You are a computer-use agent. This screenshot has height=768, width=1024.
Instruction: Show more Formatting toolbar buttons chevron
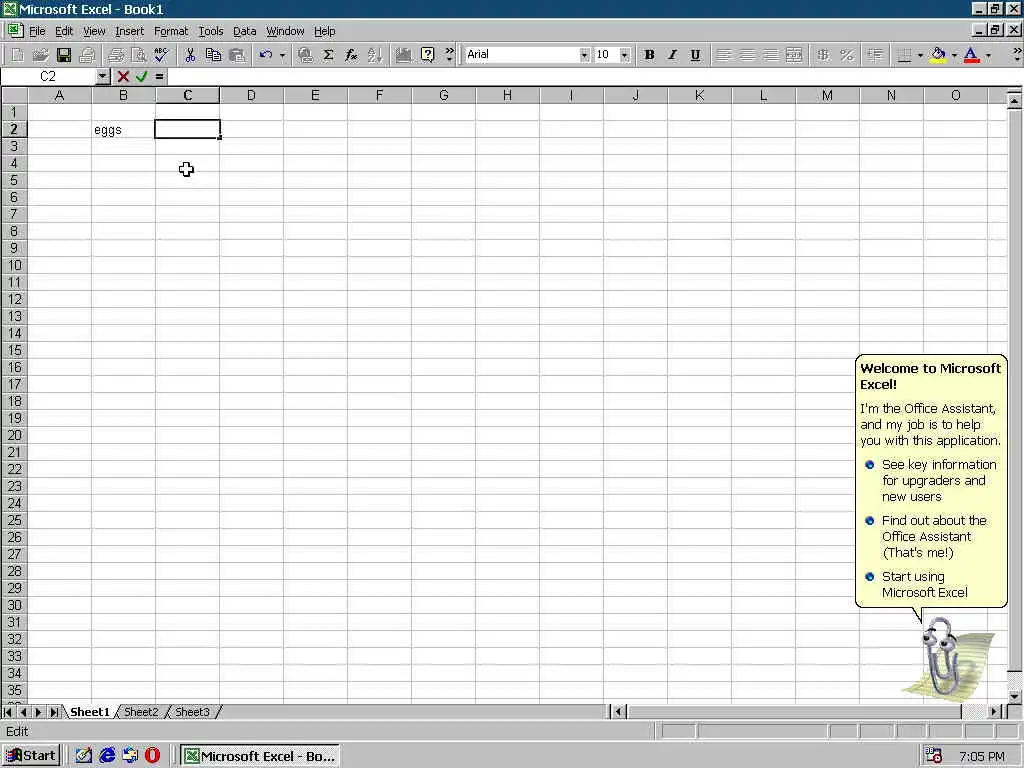1017,55
